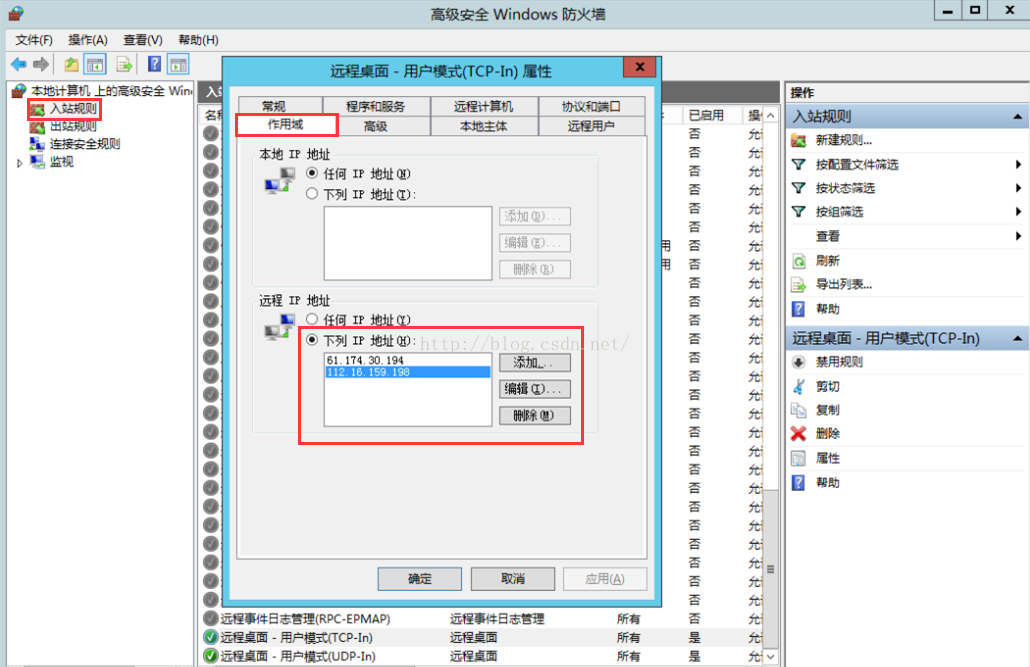This screenshot has height=667, width=1030.
Task: Click the filter by profile funnel icon
Action: [x=799, y=164]
